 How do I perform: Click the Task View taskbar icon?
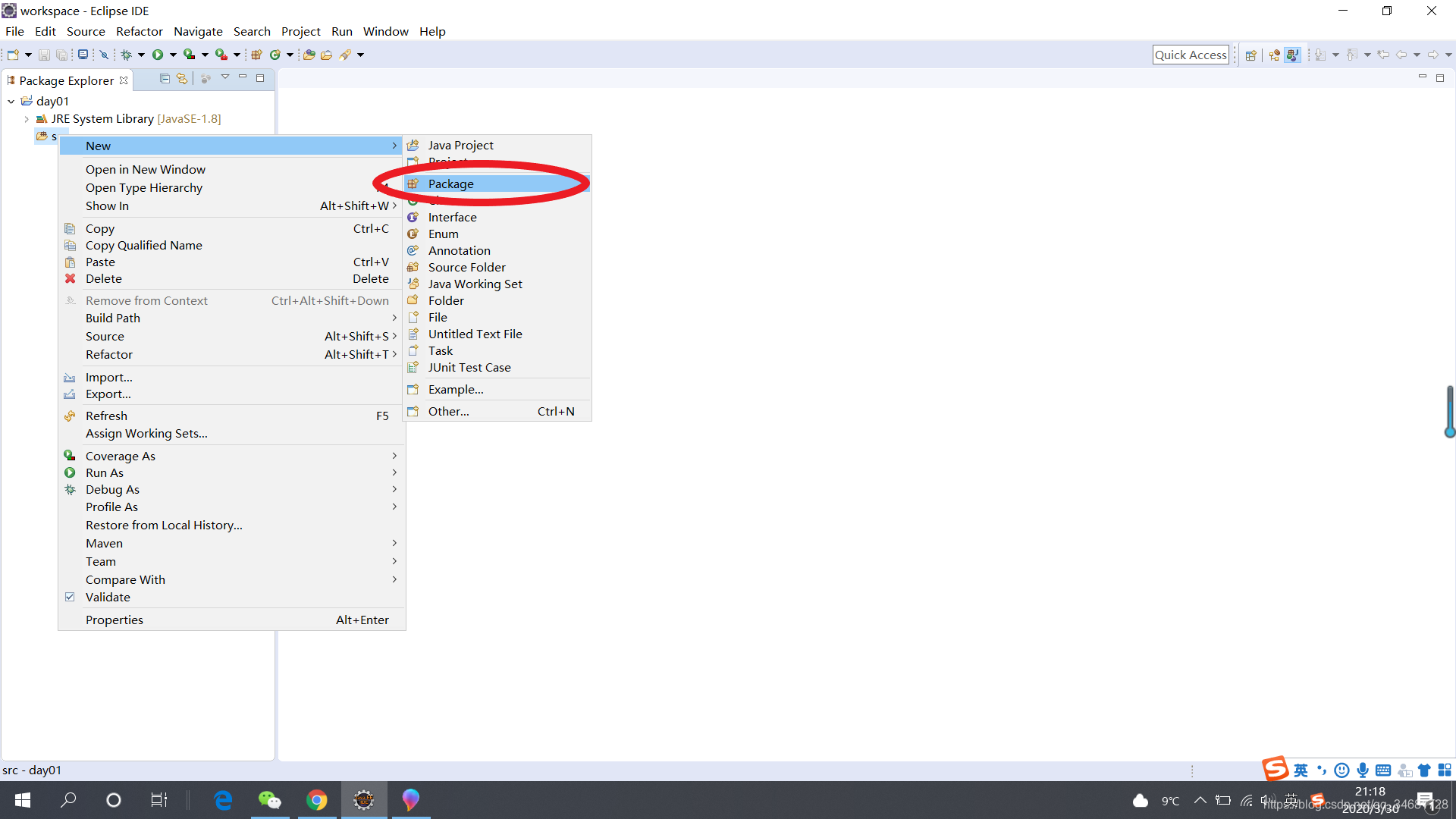point(158,800)
